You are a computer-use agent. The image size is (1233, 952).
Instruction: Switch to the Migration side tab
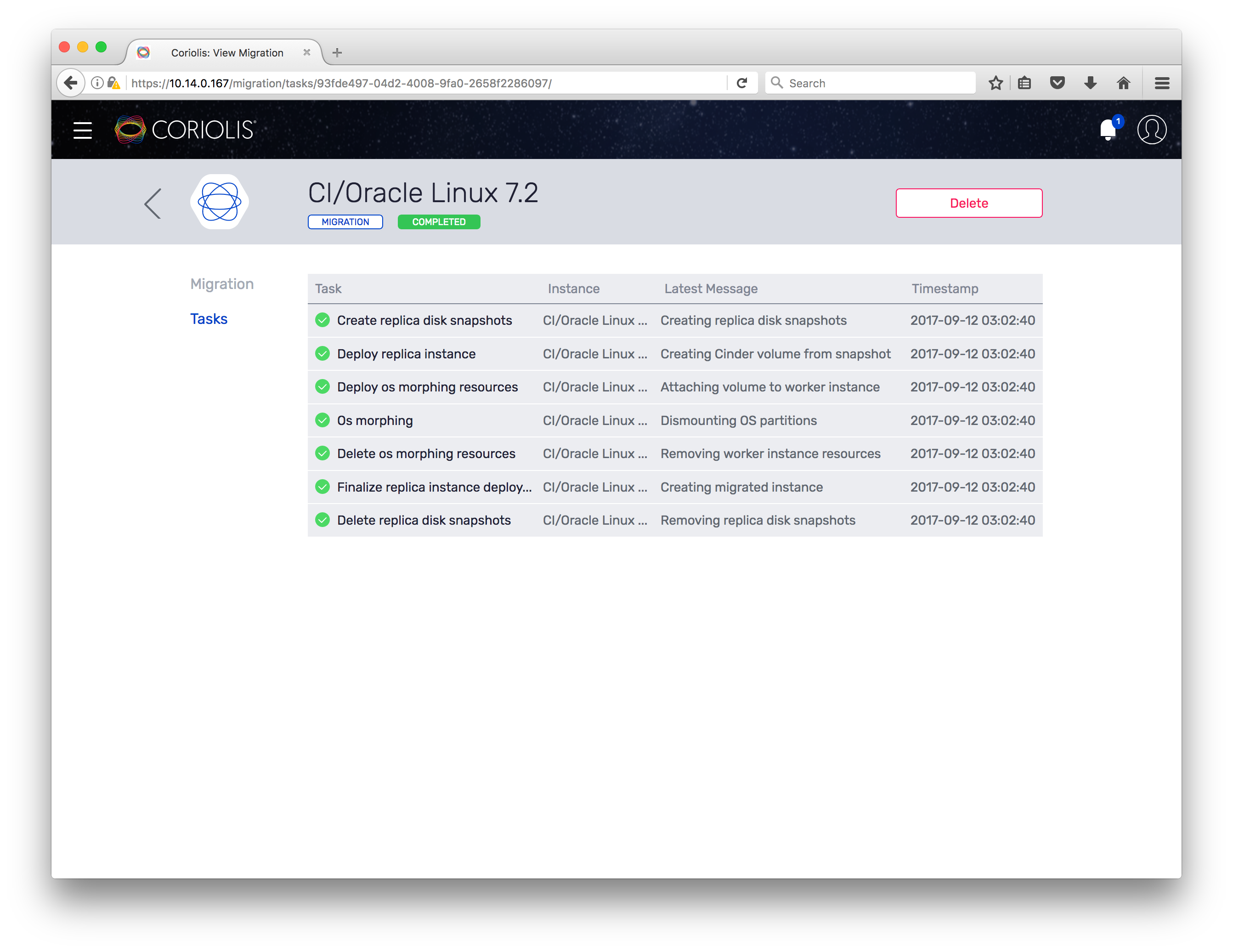click(222, 284)
